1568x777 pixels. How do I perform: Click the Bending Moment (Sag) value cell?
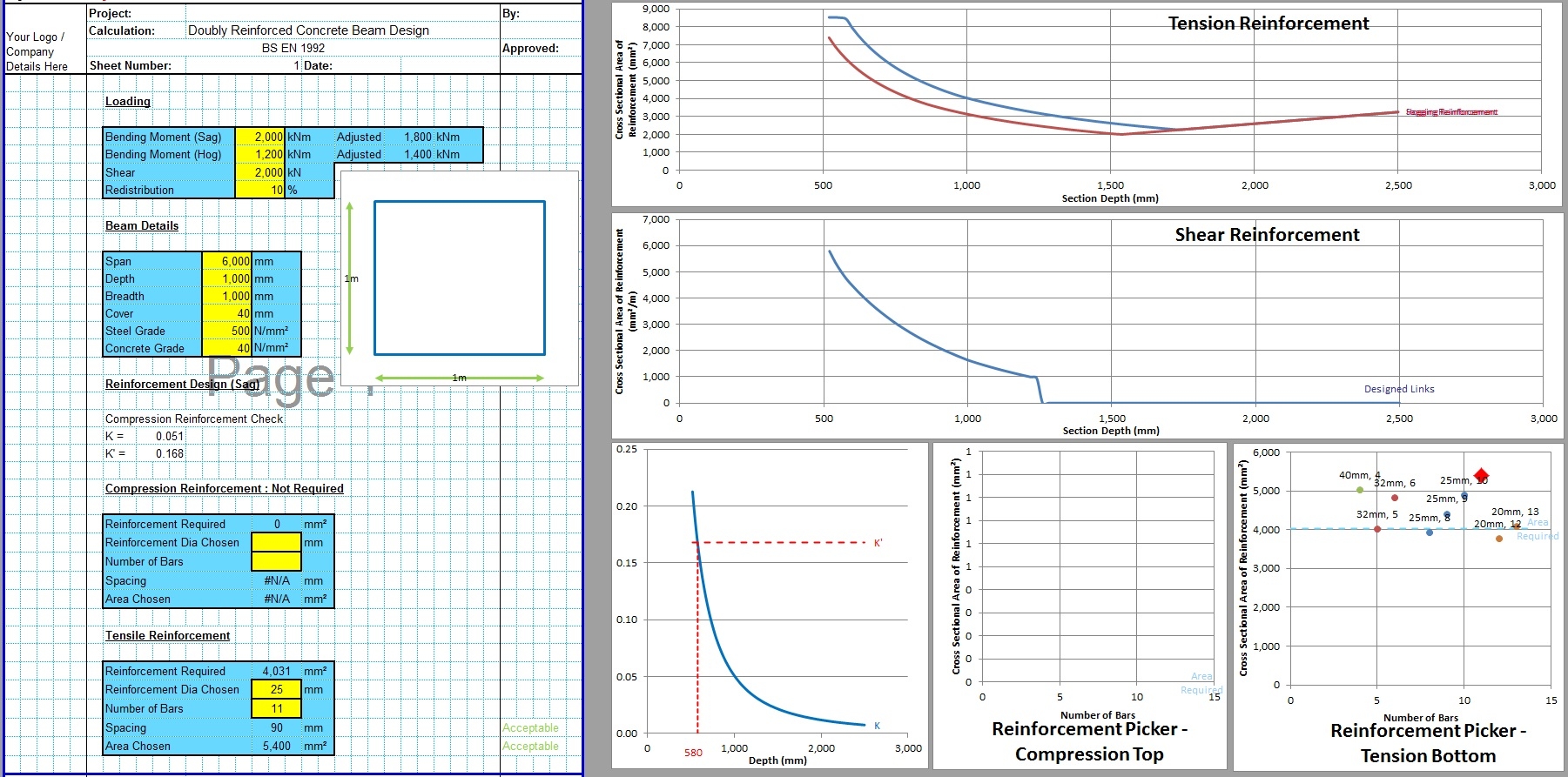[x=259, y=137]
